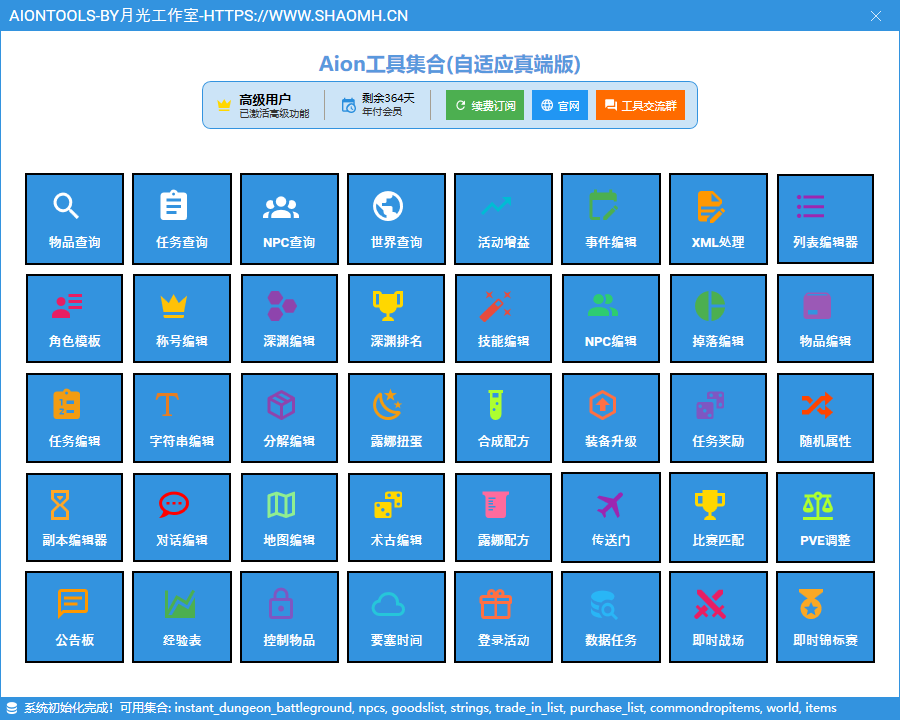Open the 要塞时间 cloud tile
The image size is (900, 720).
(x=397, y=617)
